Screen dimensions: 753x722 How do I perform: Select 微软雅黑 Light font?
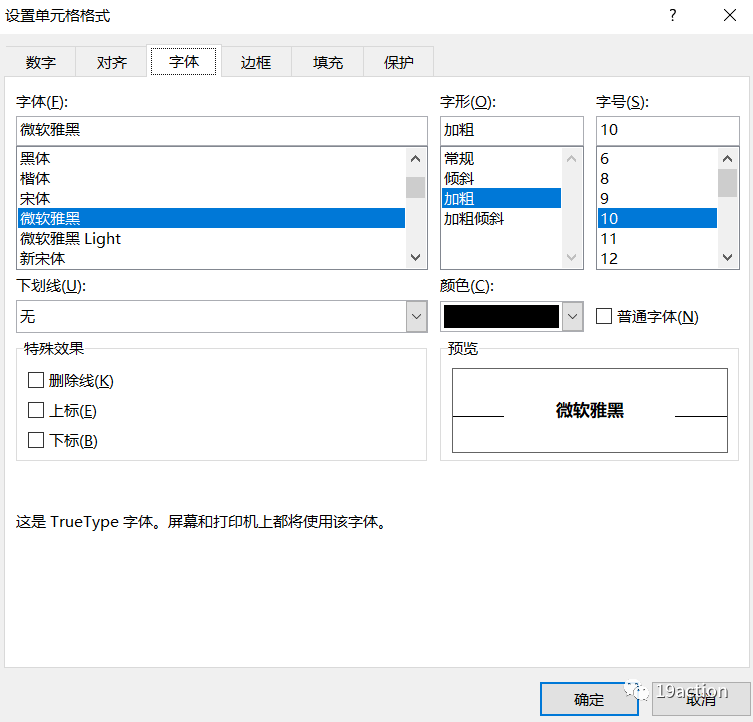(211, 238)
